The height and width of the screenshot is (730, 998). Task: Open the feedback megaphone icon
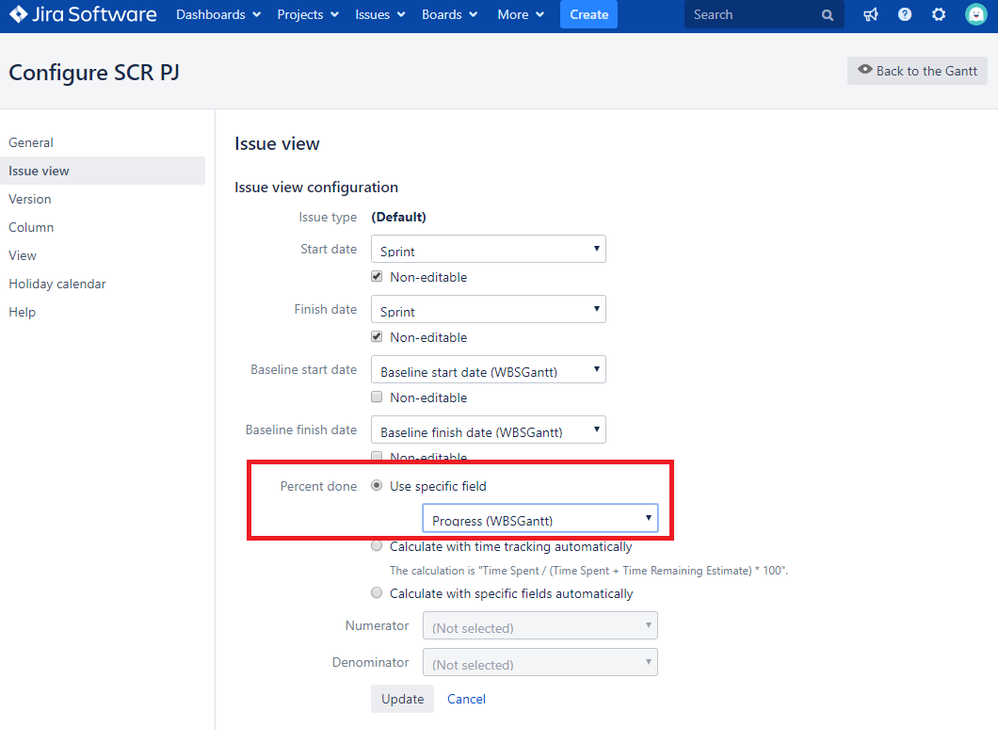[x=870, y=14]
